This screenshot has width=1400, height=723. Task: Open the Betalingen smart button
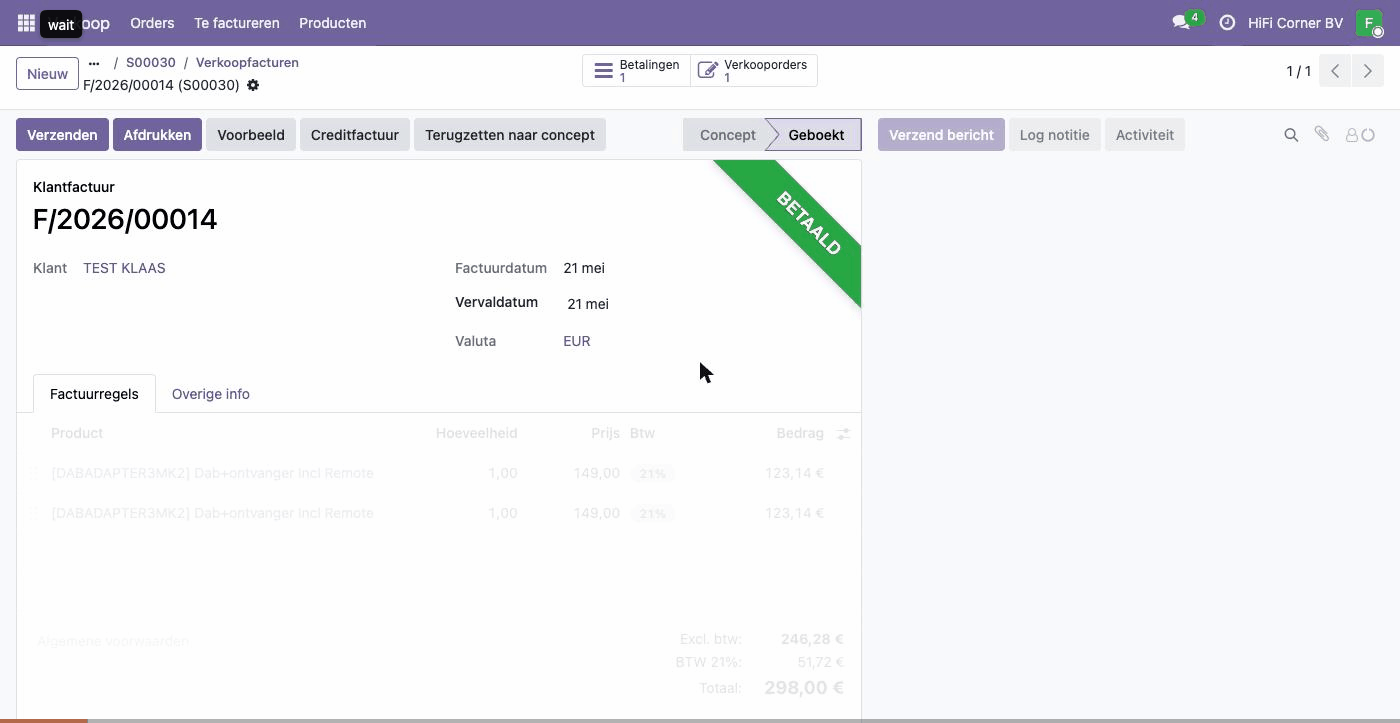636,71
